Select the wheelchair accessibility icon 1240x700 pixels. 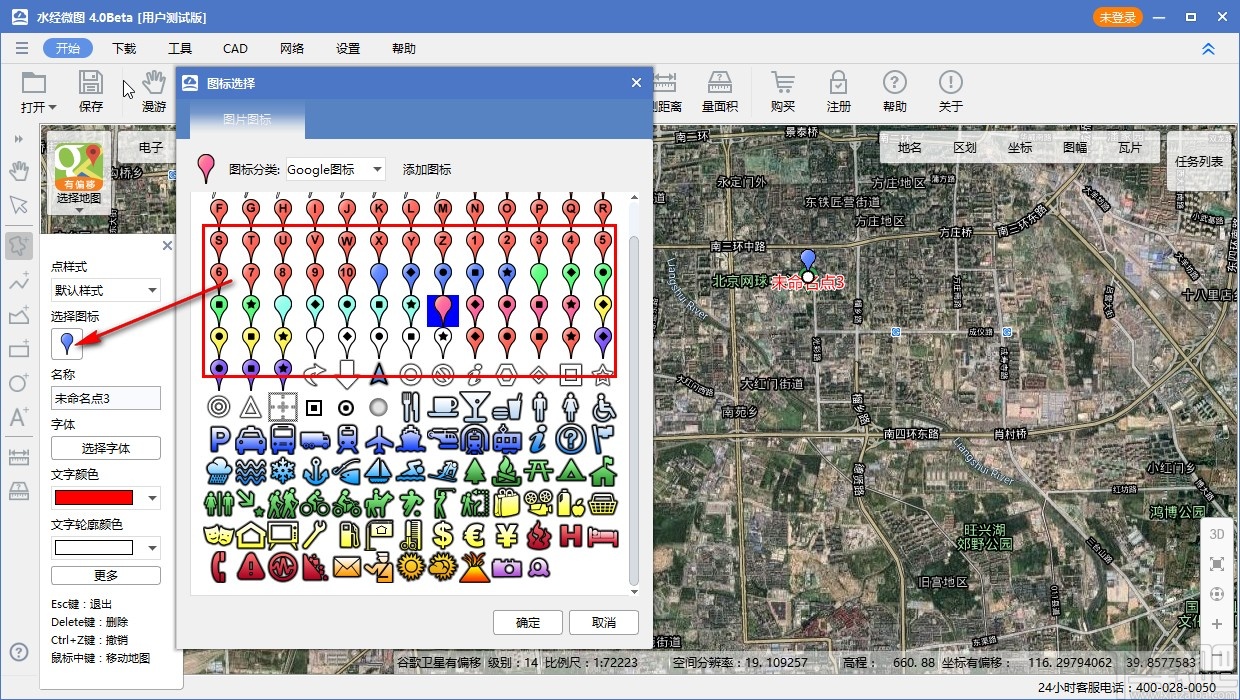pyautogui.click(x=603, y=407)
